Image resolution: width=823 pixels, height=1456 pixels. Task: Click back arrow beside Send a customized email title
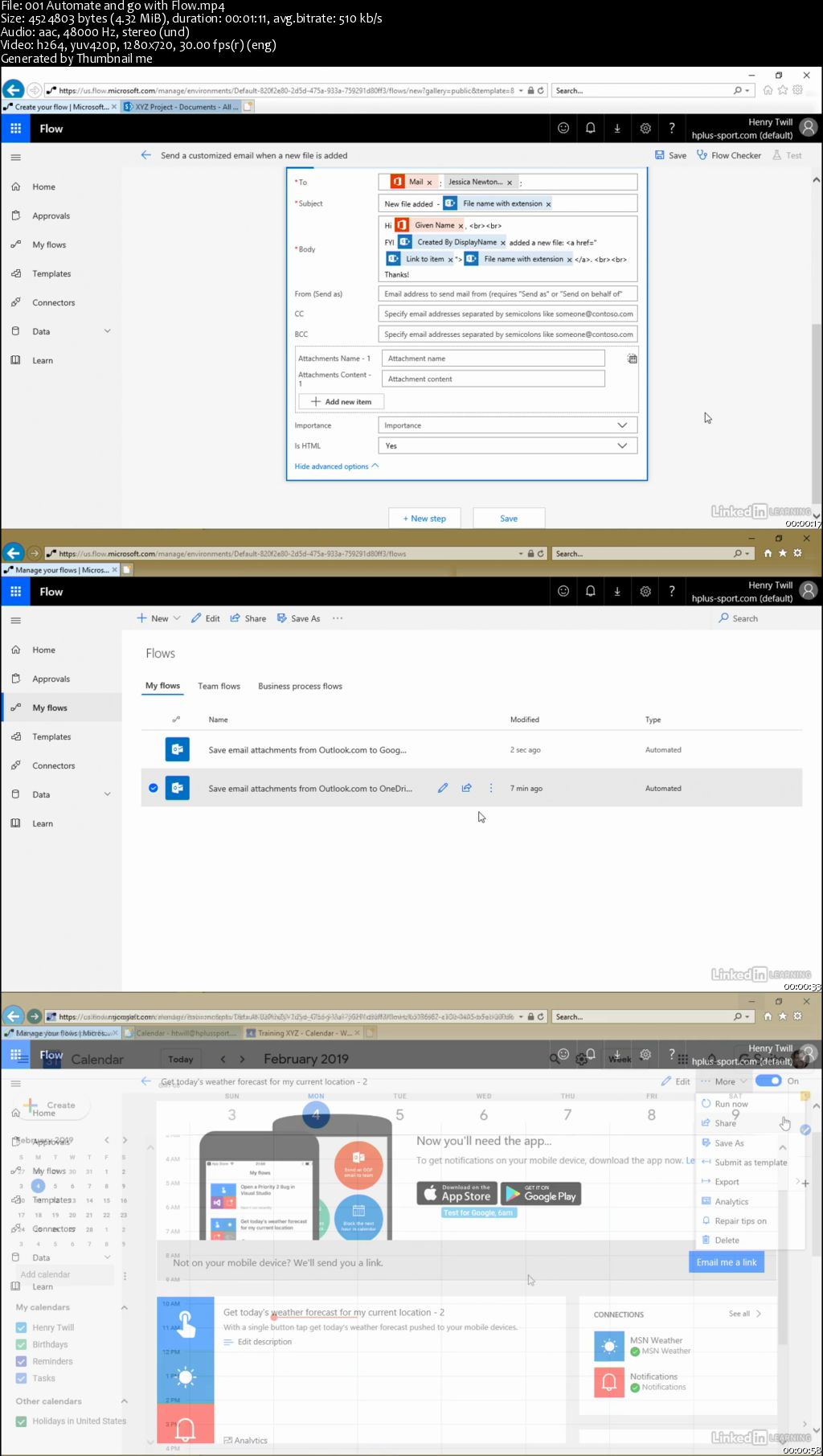[x=145, y=155]
